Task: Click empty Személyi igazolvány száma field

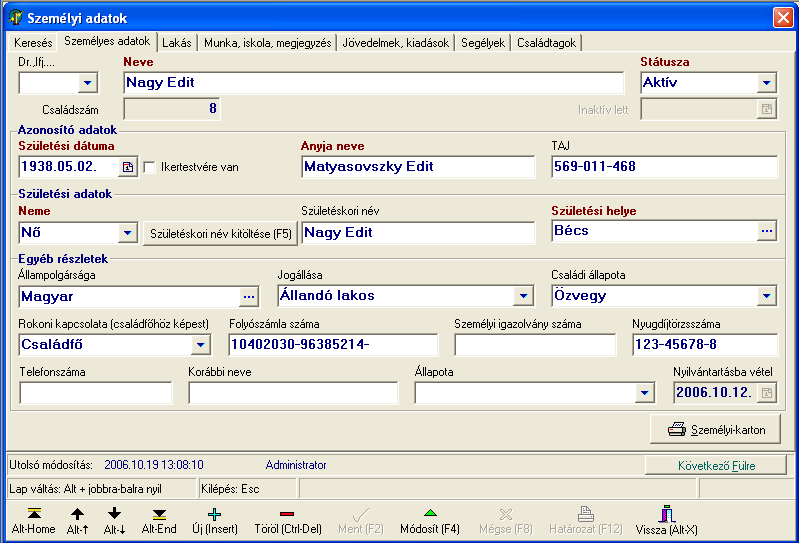Action: click(535, 345)
